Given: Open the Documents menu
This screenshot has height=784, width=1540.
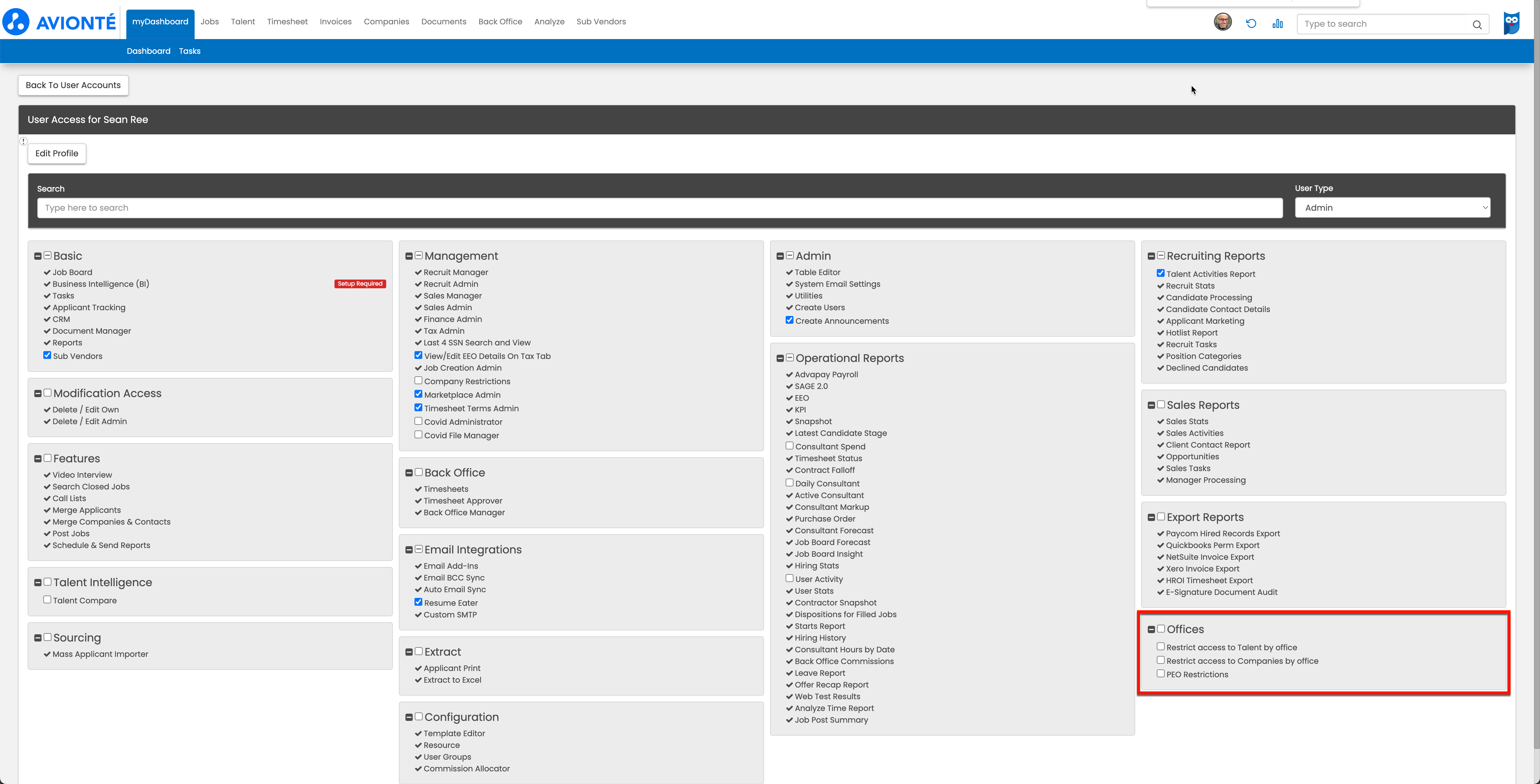Looking at the screenshot, I should click(444, 22).
